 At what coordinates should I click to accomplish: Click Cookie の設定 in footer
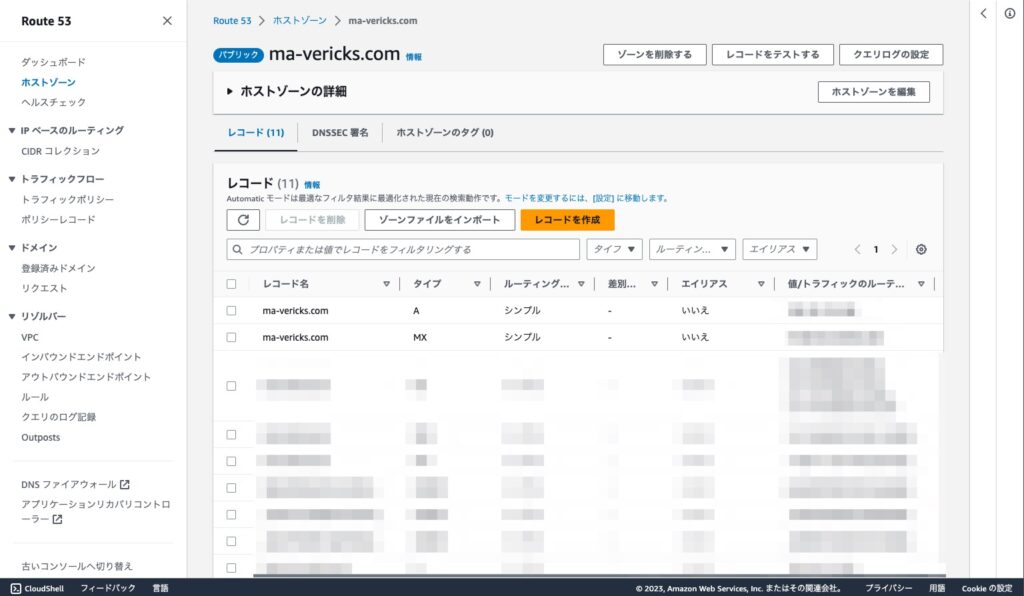click(x=987, y=588)
